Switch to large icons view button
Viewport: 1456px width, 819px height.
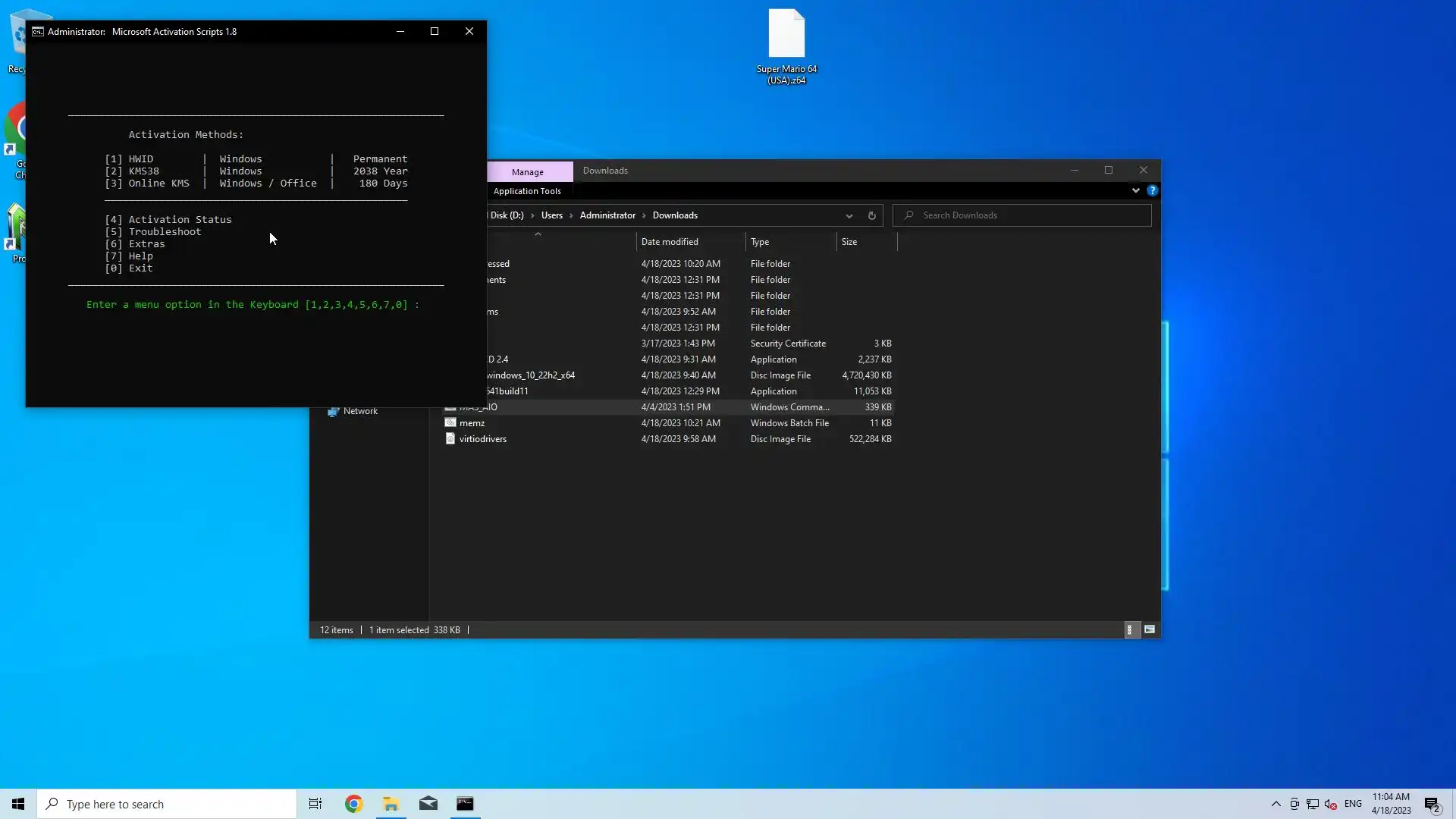coord(1150,630)
